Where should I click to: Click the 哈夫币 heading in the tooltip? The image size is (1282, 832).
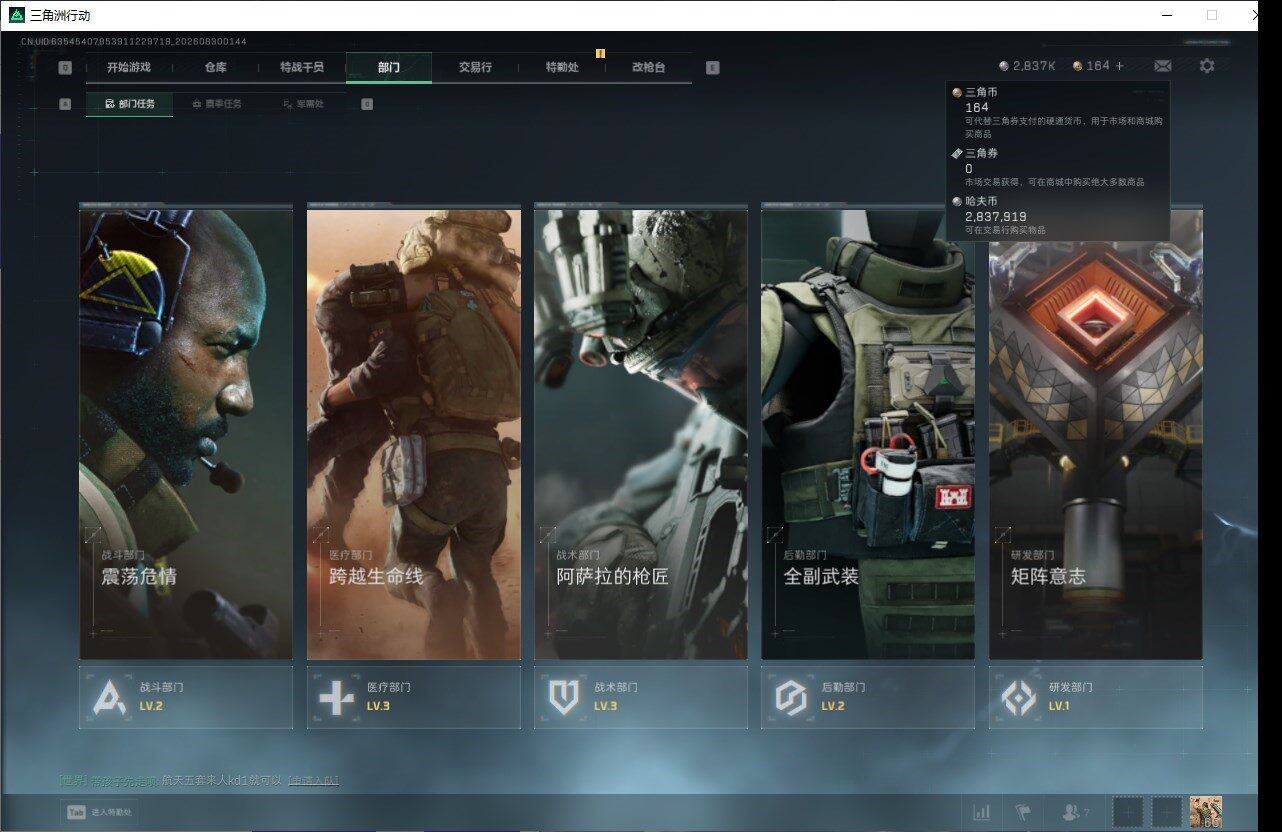(x=982, y=201)
